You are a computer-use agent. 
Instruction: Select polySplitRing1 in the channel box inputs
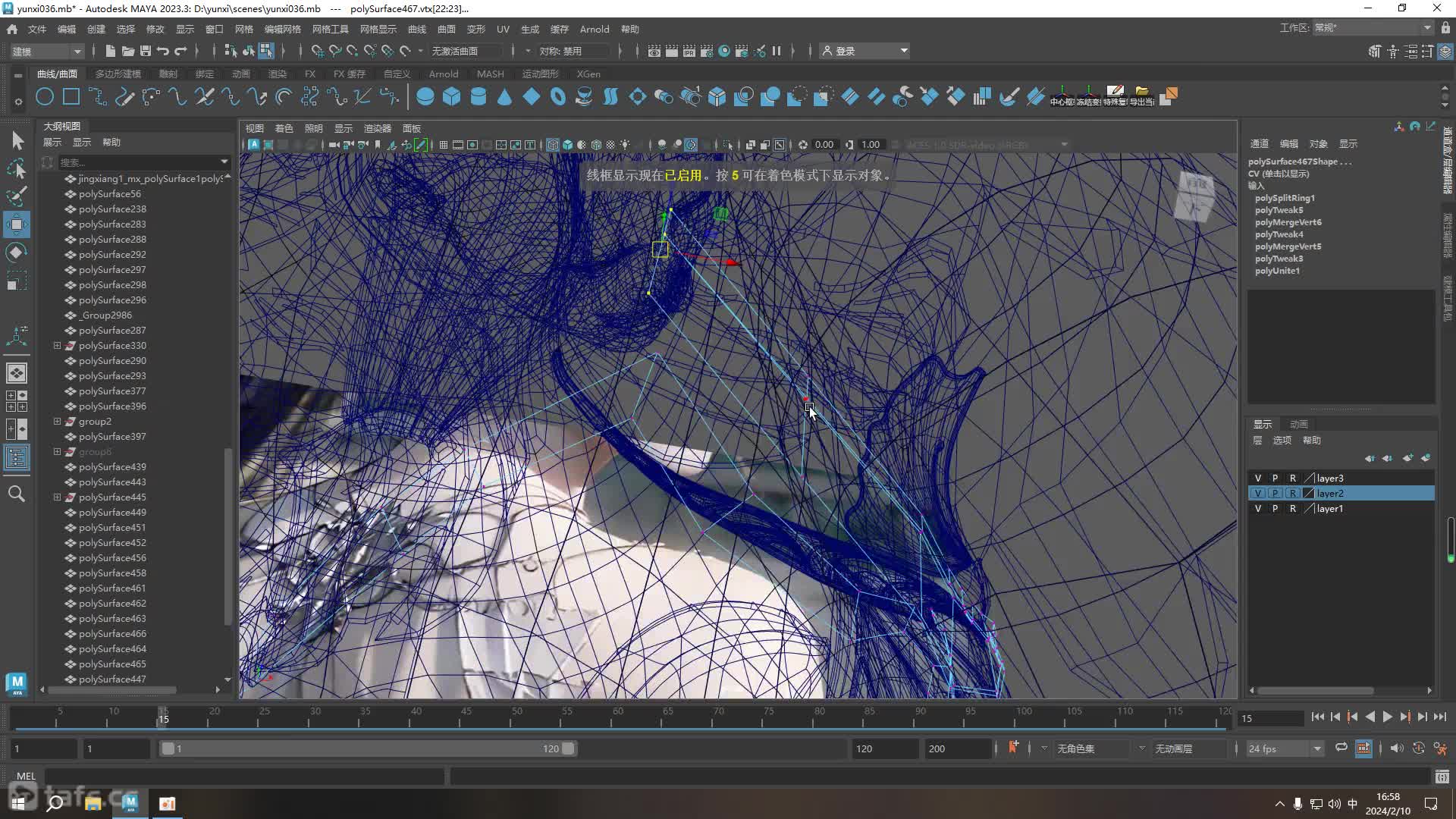click(1285, 198)
